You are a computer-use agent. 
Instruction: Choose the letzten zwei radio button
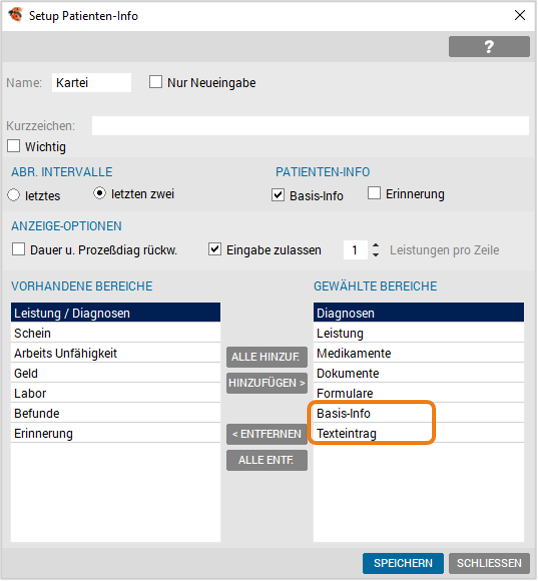pos(99,193)
